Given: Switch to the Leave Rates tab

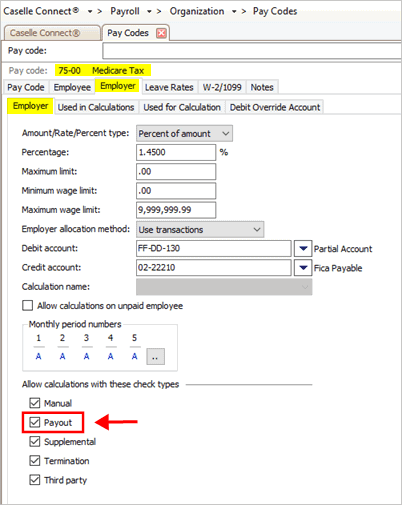Looking at the screenshot, I should 169,87.
